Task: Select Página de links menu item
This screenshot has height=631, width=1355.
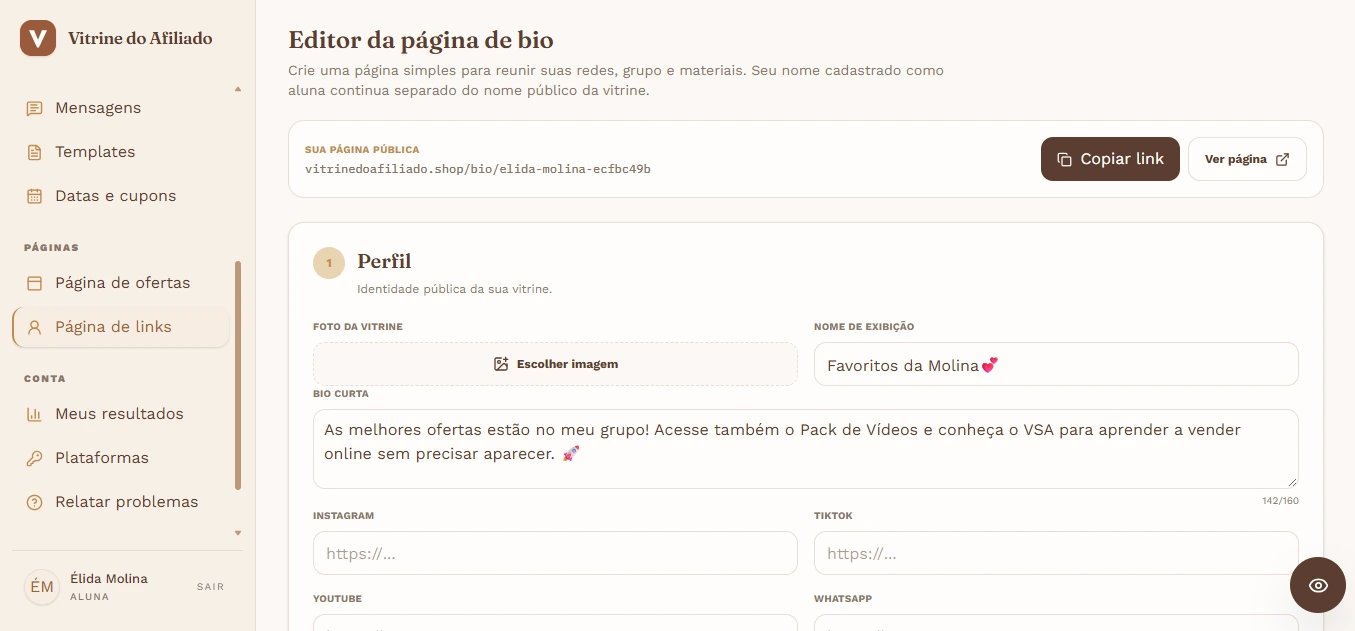Action: tap(121, 327)
